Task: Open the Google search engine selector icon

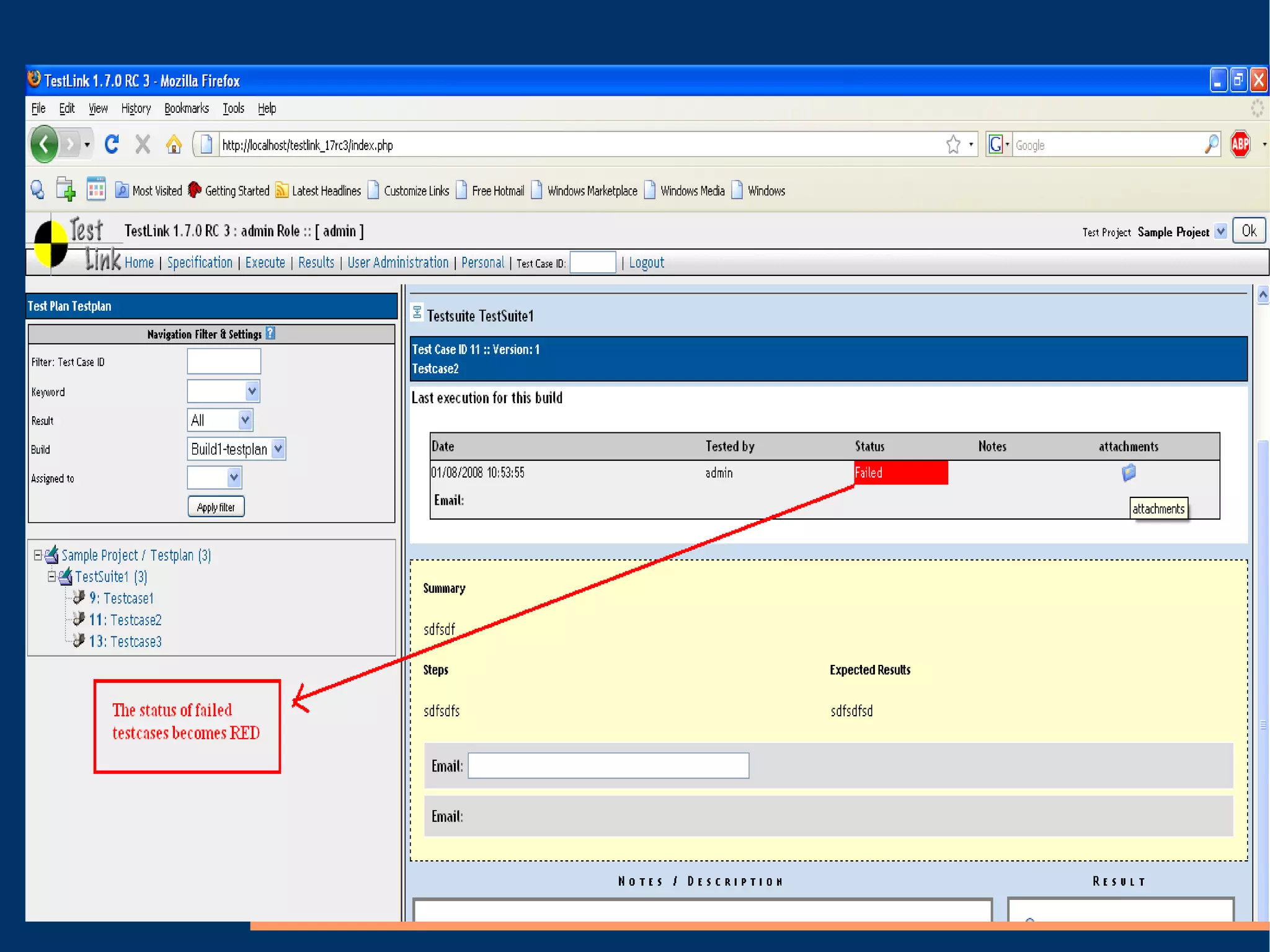Action: [x=998, y=145]
